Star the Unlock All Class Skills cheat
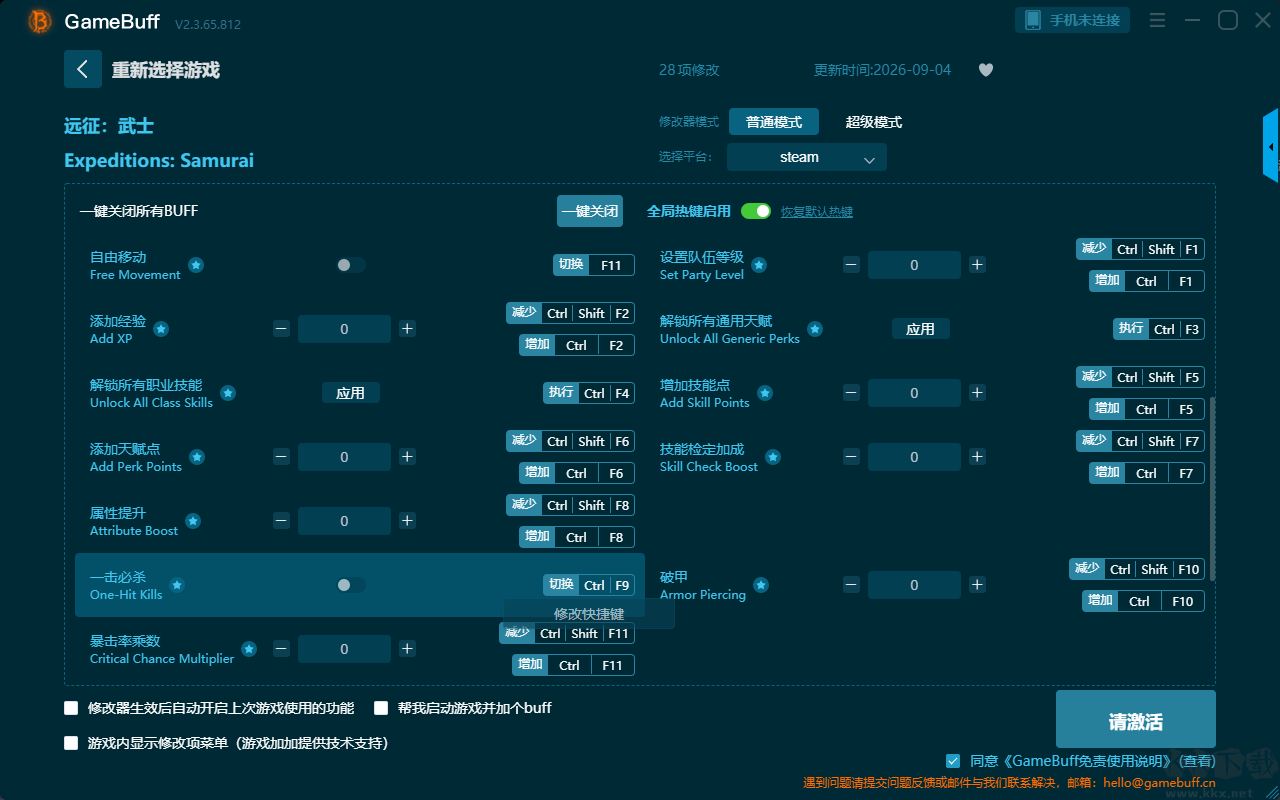The image size is (1280, 800). 228,393
